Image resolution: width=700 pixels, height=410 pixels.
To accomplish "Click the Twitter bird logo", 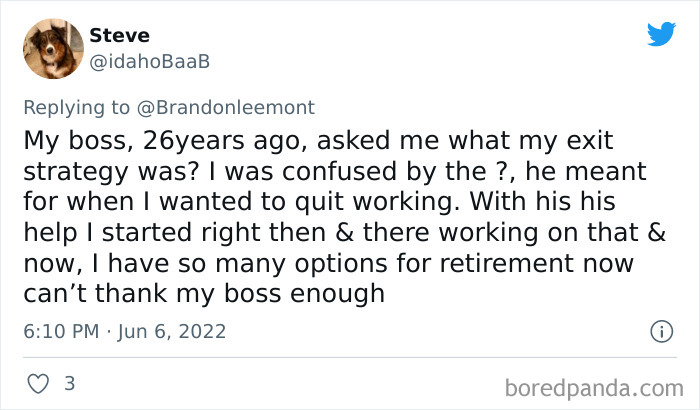I will pyautogui.click(x=661, y=34).
